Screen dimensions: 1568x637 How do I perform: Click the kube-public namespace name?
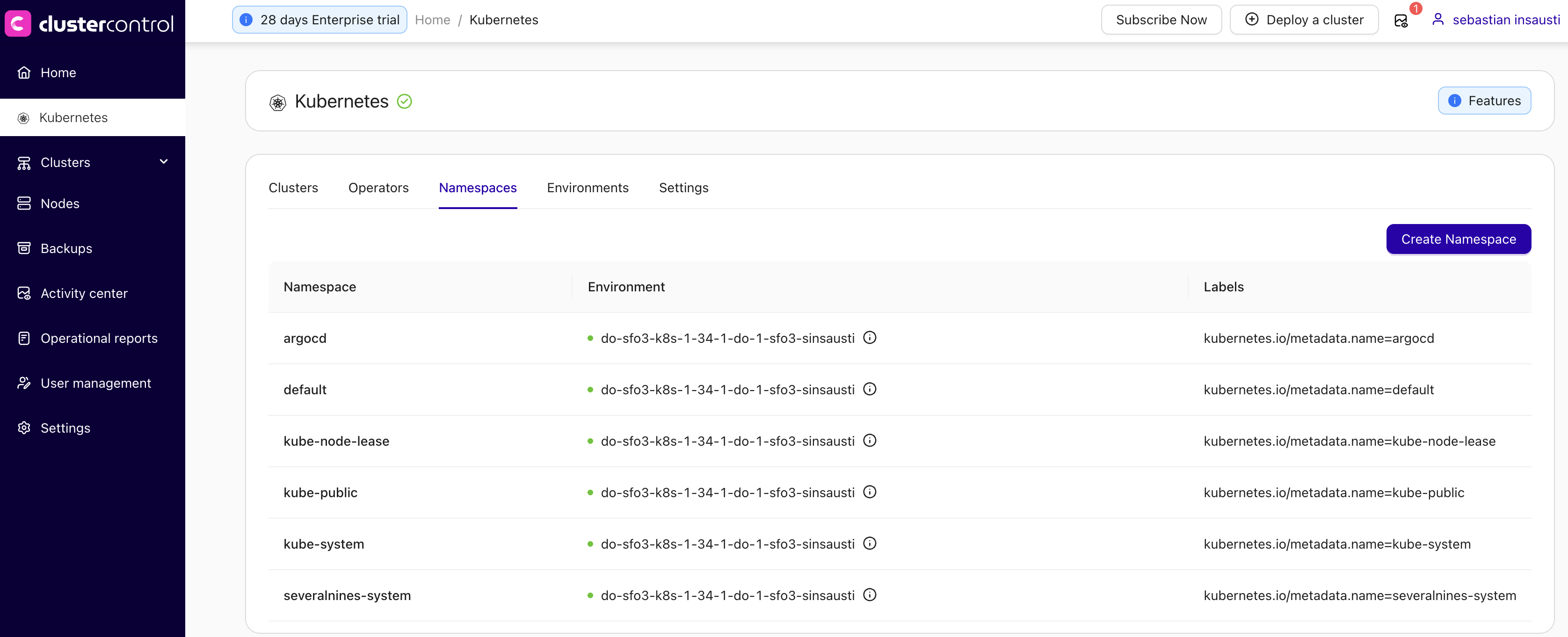pyautogui.click(x=321, y=493)
